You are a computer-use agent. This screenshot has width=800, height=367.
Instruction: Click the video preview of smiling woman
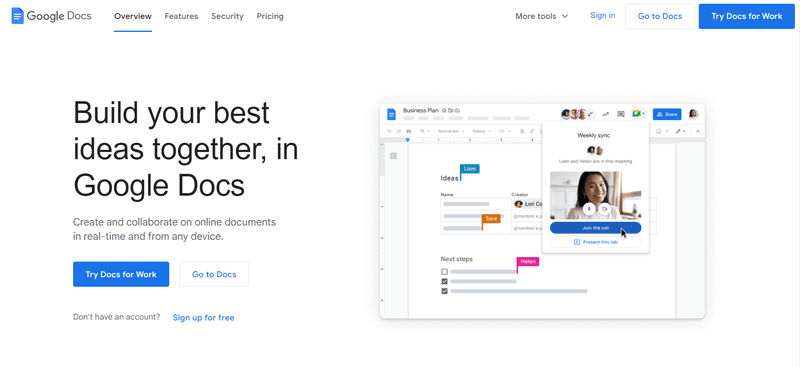tap(595, 195)
